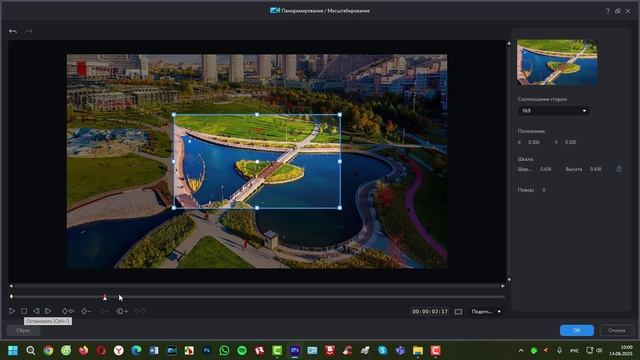Click the duplicate keyframe icon
The width and height of the screenshot is (640, 360).
click(122, 311)
